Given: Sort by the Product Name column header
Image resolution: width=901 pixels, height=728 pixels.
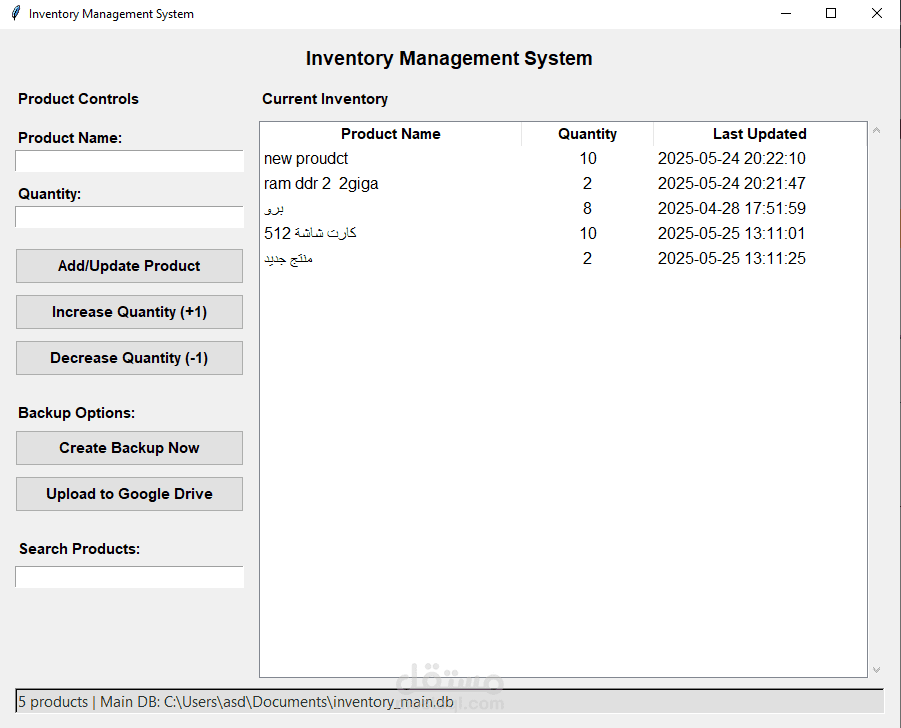Looking at the screenshot, I should 391,134.
